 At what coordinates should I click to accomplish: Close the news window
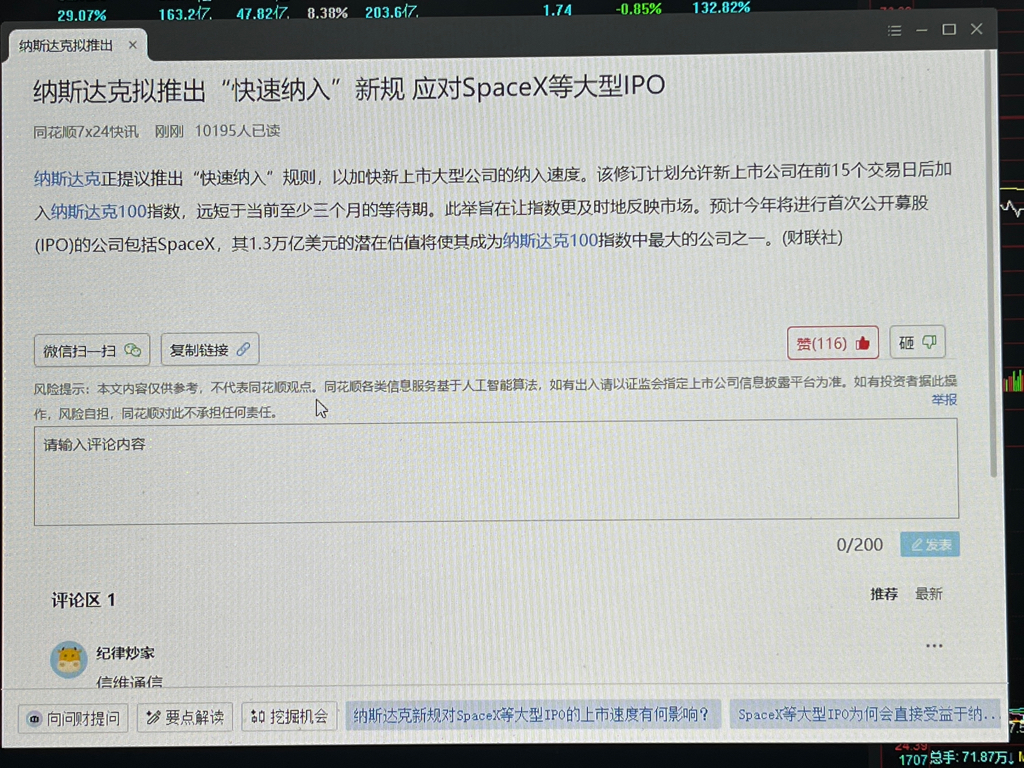click(x=976, y=29)
